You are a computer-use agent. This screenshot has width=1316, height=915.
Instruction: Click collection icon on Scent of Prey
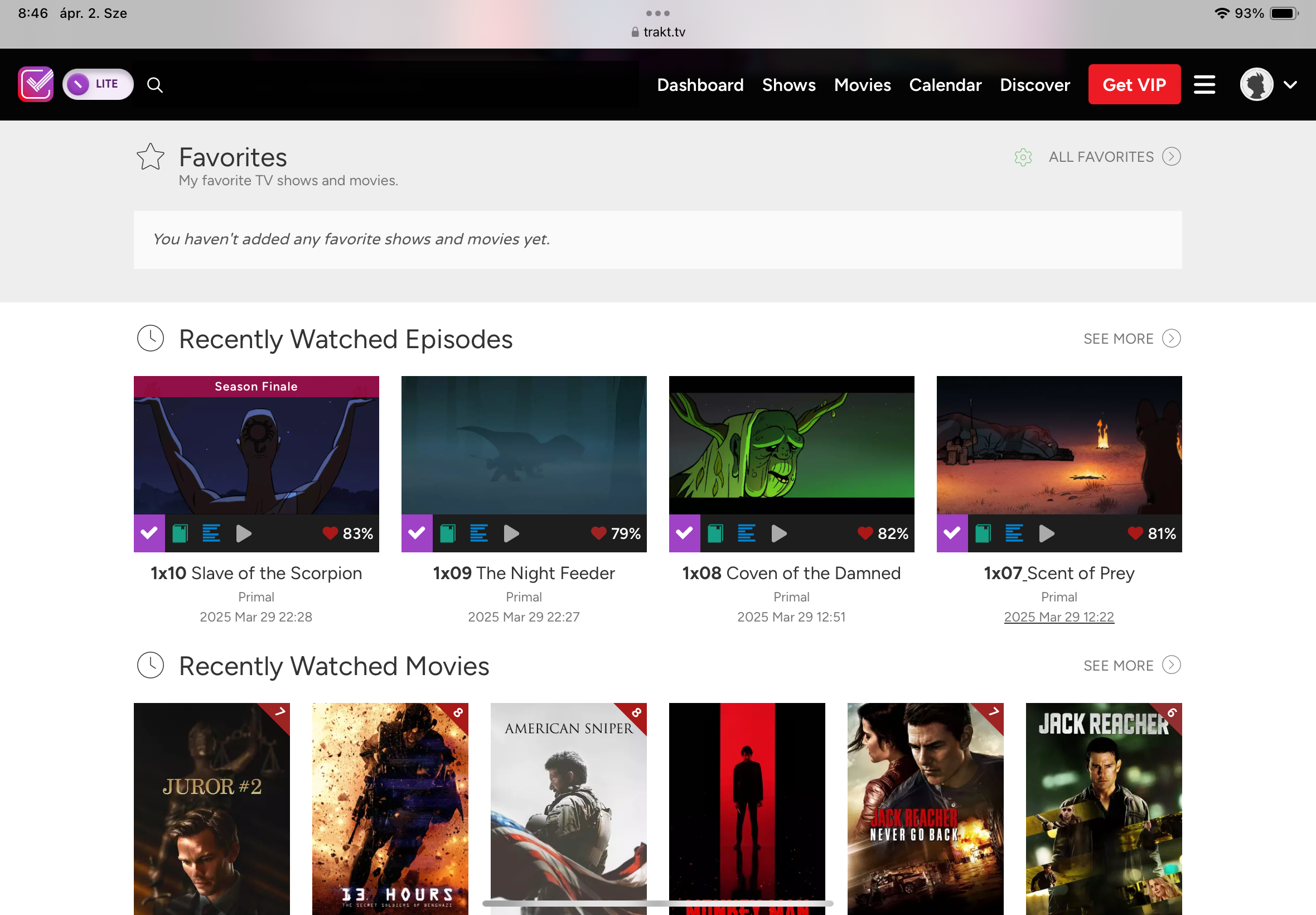tap(983, 534)
